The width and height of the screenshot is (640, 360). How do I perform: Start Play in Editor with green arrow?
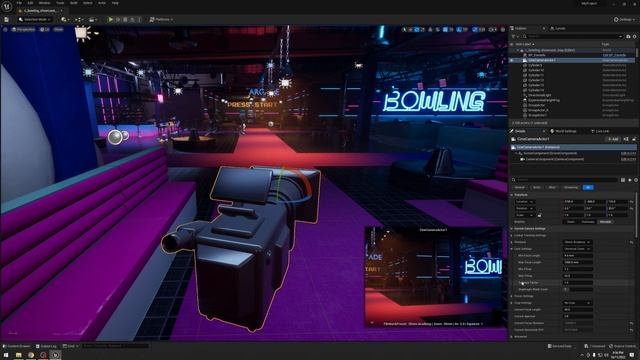[x=110, y=20]
